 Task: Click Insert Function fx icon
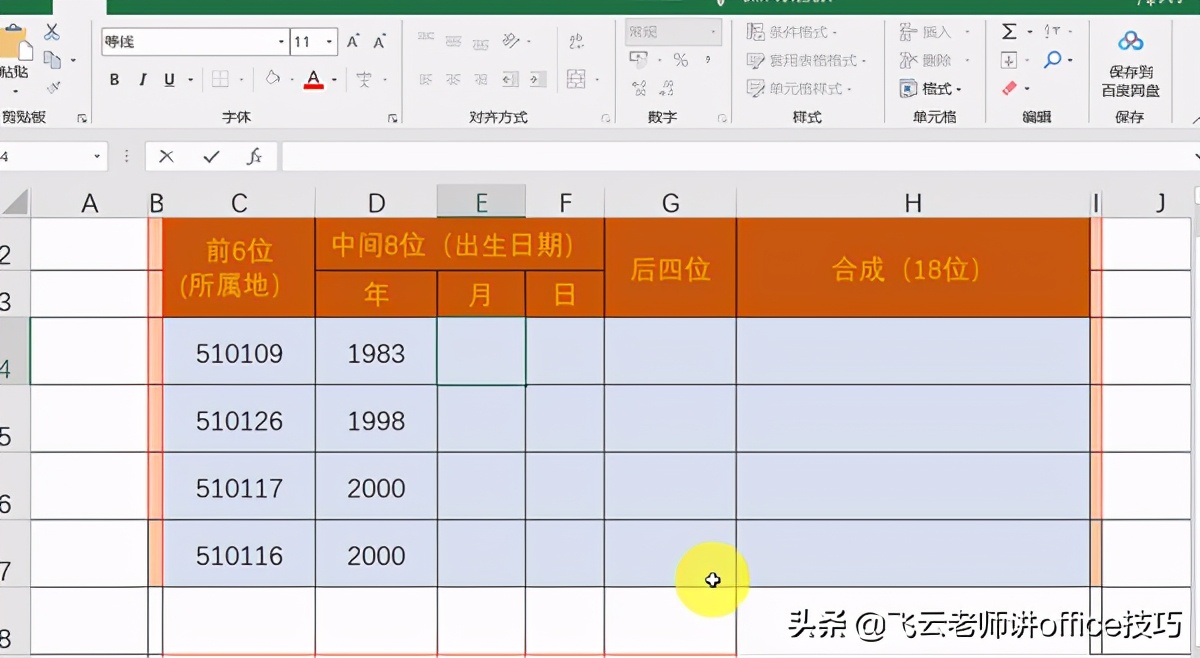(254, 156)
